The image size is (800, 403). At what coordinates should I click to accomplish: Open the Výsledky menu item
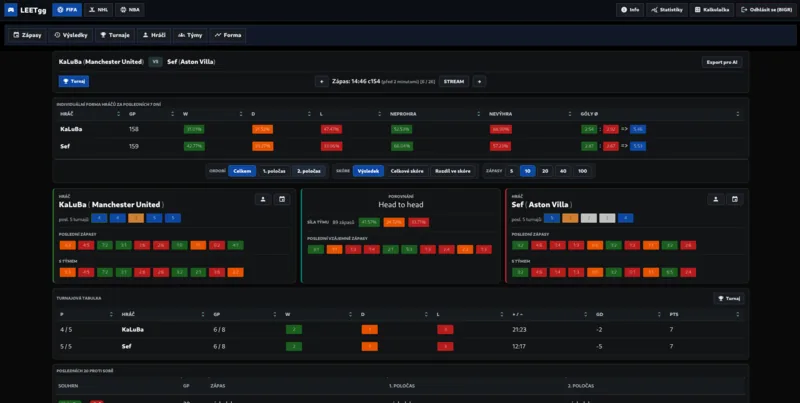pos(71,35)
